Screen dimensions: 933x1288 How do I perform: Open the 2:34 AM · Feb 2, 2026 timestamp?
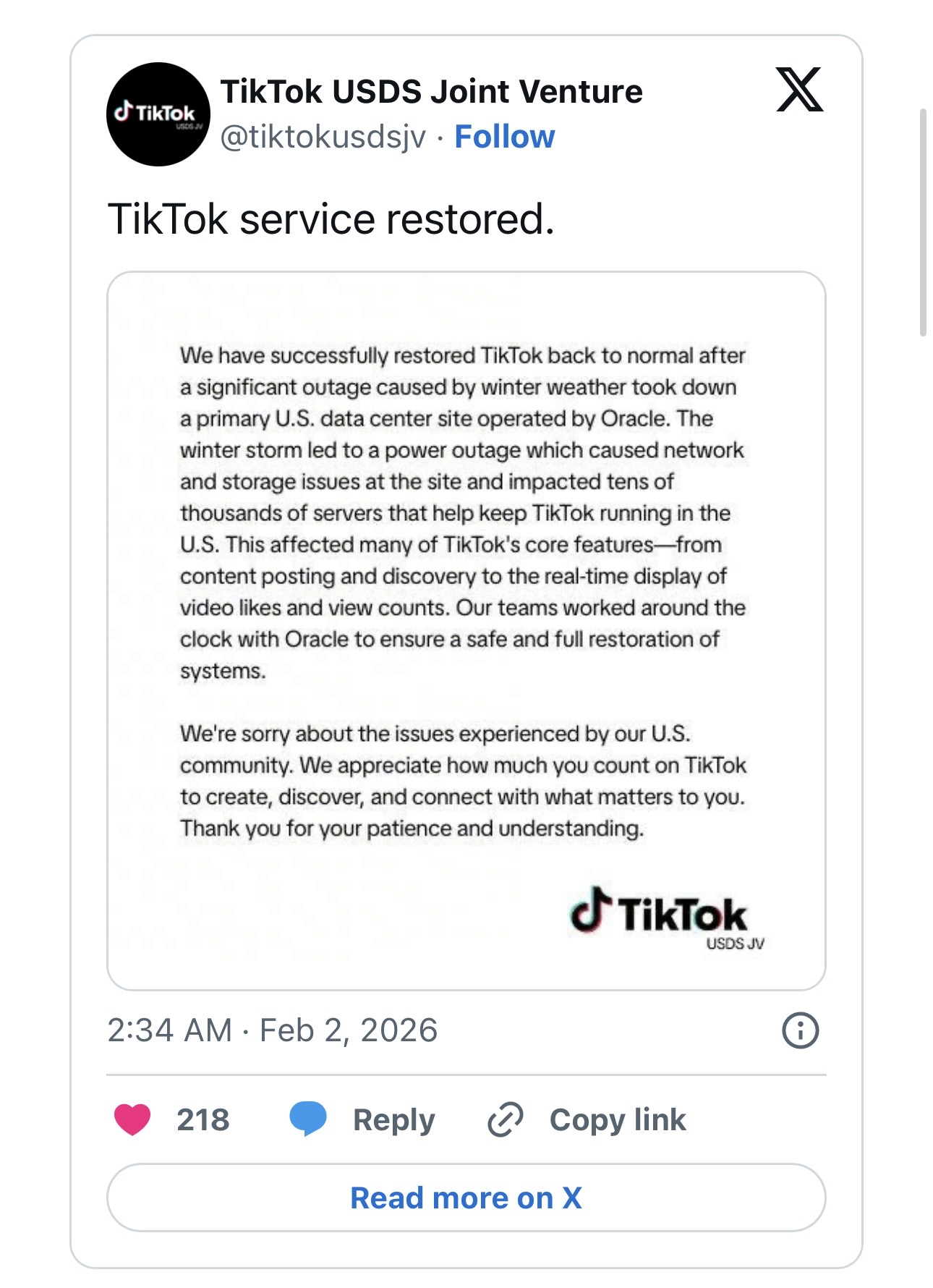click(x=272, y=1030)
